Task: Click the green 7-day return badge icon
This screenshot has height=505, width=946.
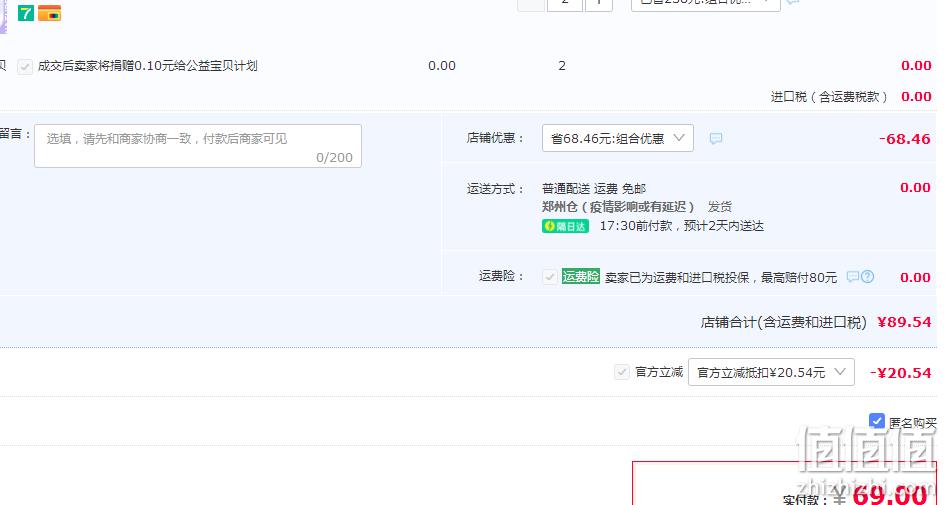Action: [x=26, y=13]
